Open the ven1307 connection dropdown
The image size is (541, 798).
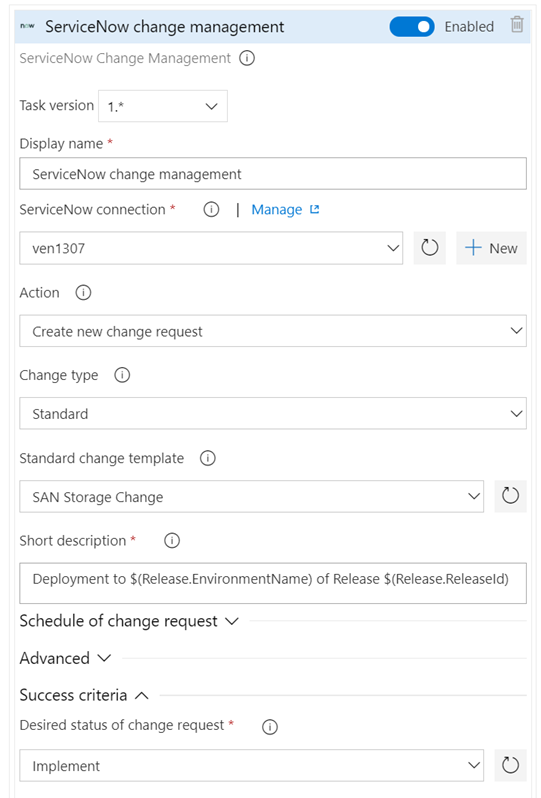(211, 248)
